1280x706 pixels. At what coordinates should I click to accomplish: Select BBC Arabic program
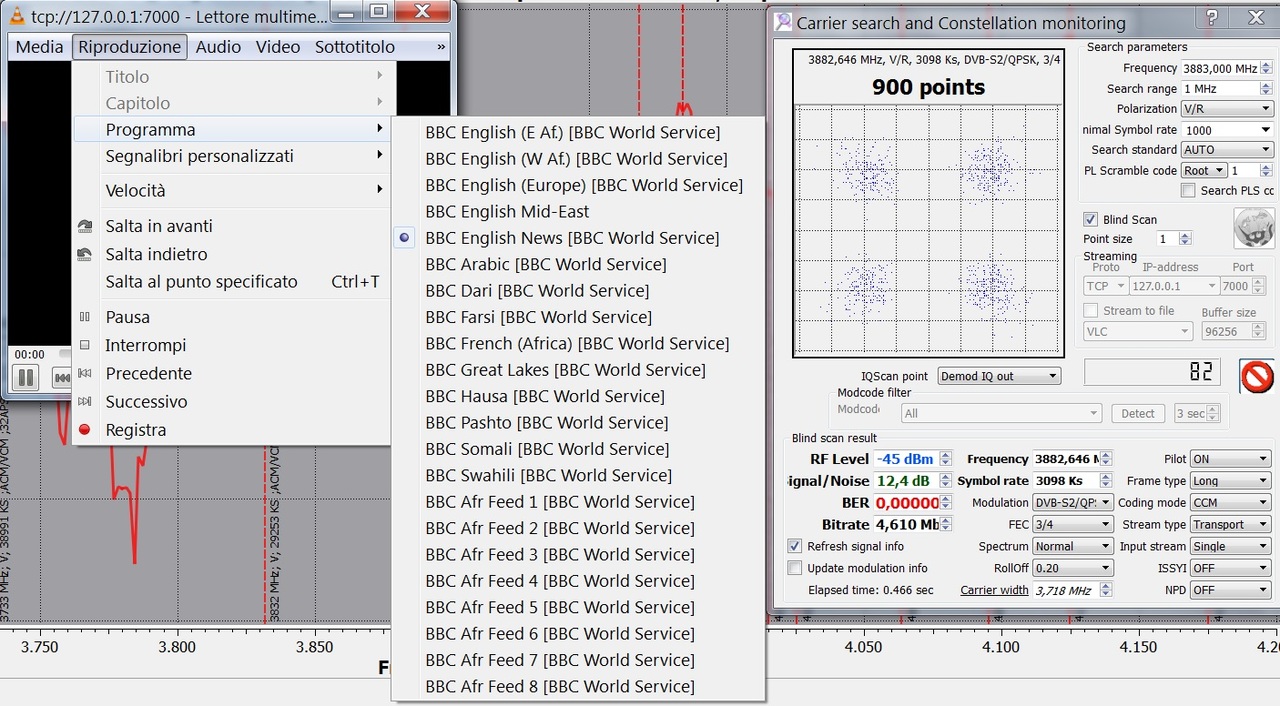coord(578,264)
